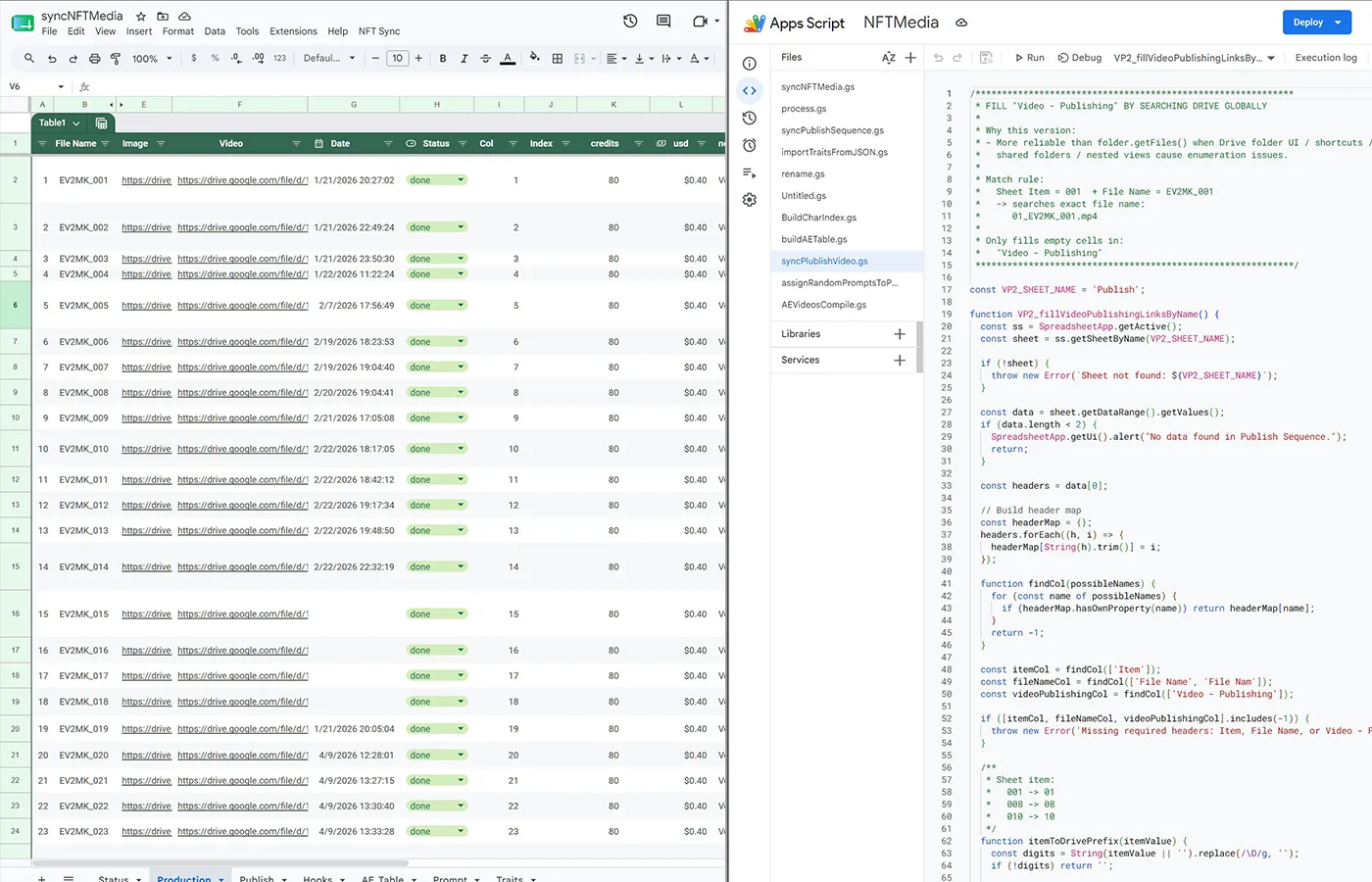Viewport: 1372px width, 882px height.
Task: Toggle bold formatting in Sheets toolbar
Action: pos(443,59)
